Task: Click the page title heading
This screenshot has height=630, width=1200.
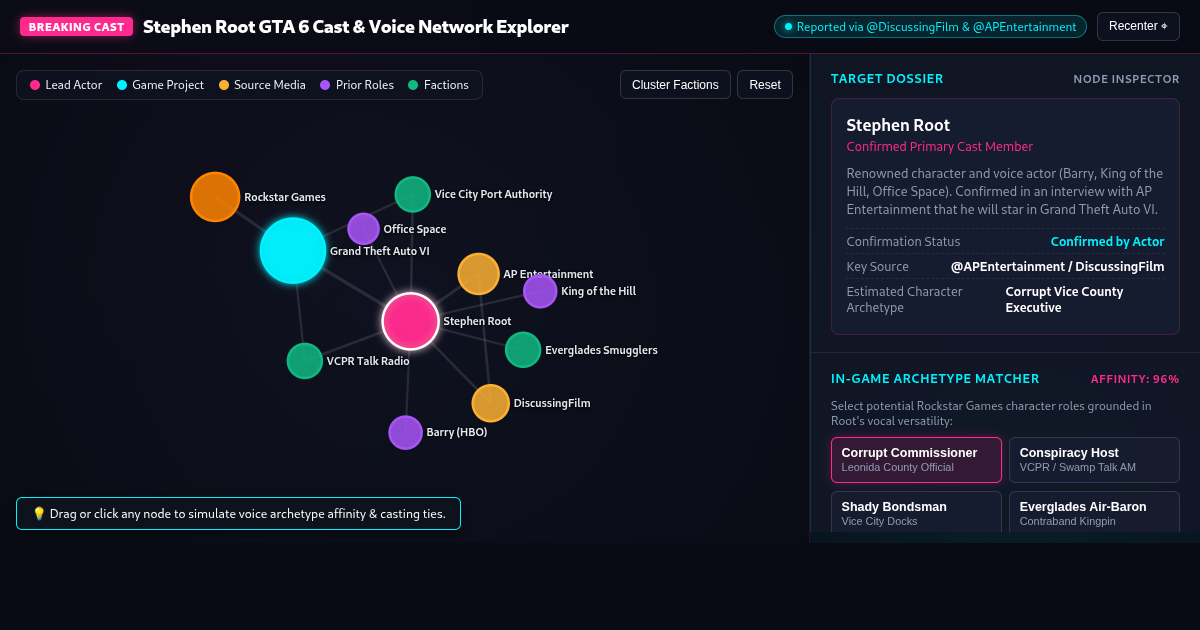Action: coord(355,27)
